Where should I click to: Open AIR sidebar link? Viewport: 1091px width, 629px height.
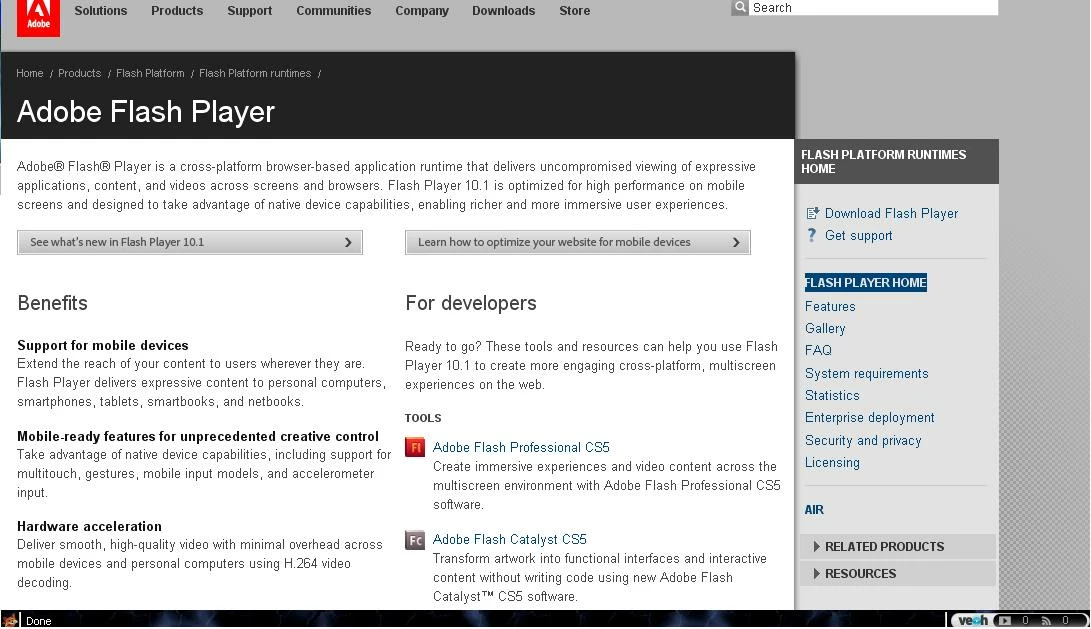tap(814, 510)
